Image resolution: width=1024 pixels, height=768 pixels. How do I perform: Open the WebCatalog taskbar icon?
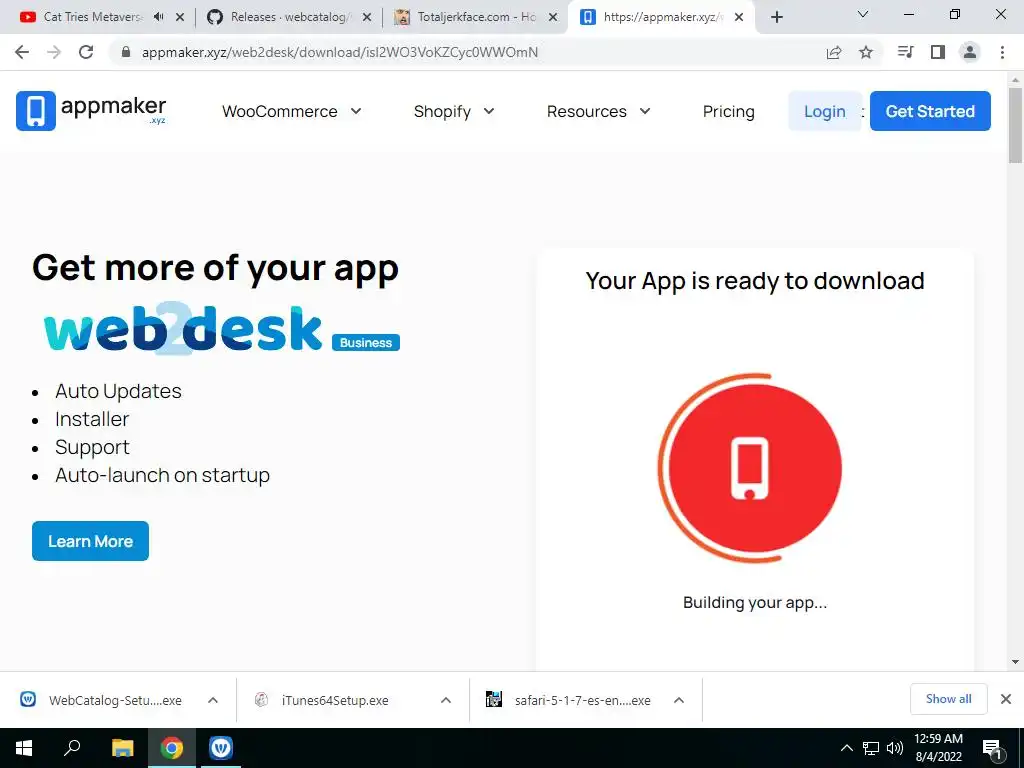[x=221, y=748]
